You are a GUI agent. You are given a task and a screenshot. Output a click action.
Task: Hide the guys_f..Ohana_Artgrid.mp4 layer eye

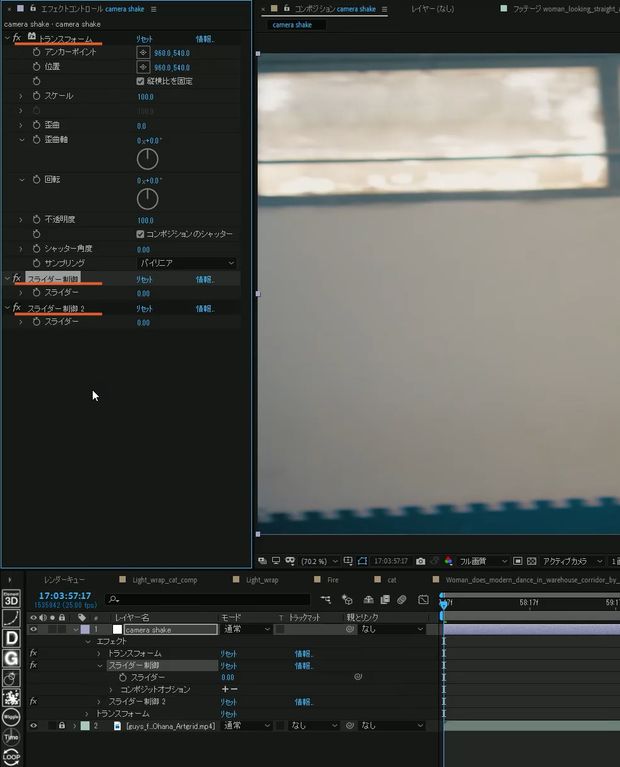pos(33,726)
